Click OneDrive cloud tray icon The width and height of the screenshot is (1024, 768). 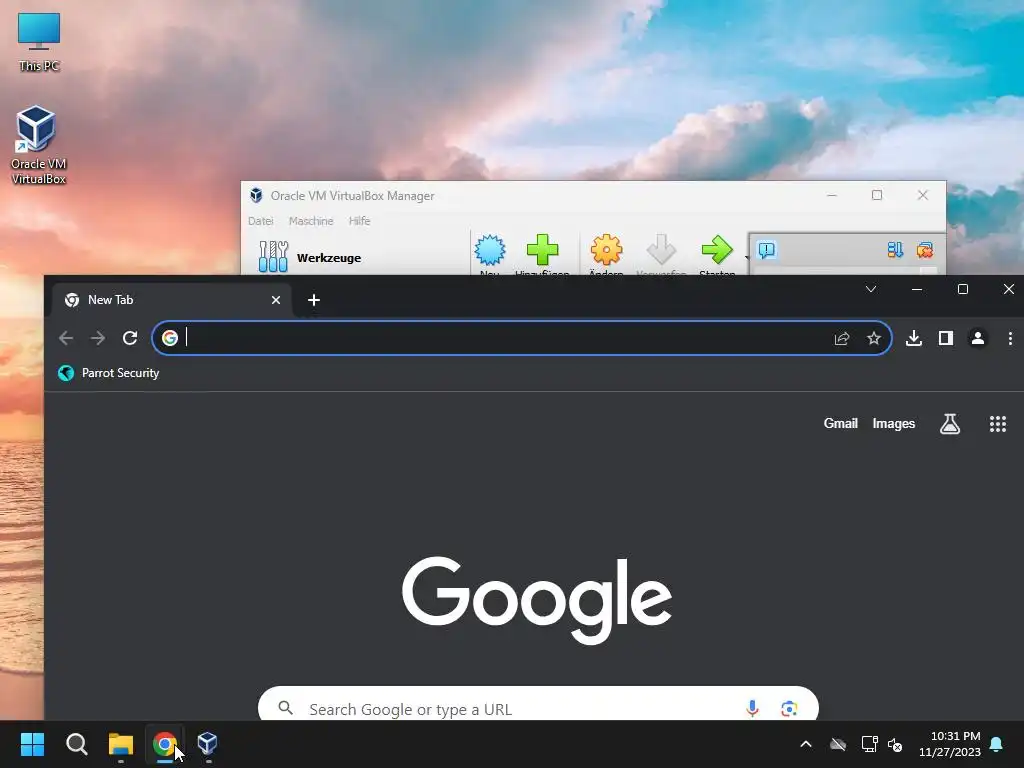coord(838,744)
